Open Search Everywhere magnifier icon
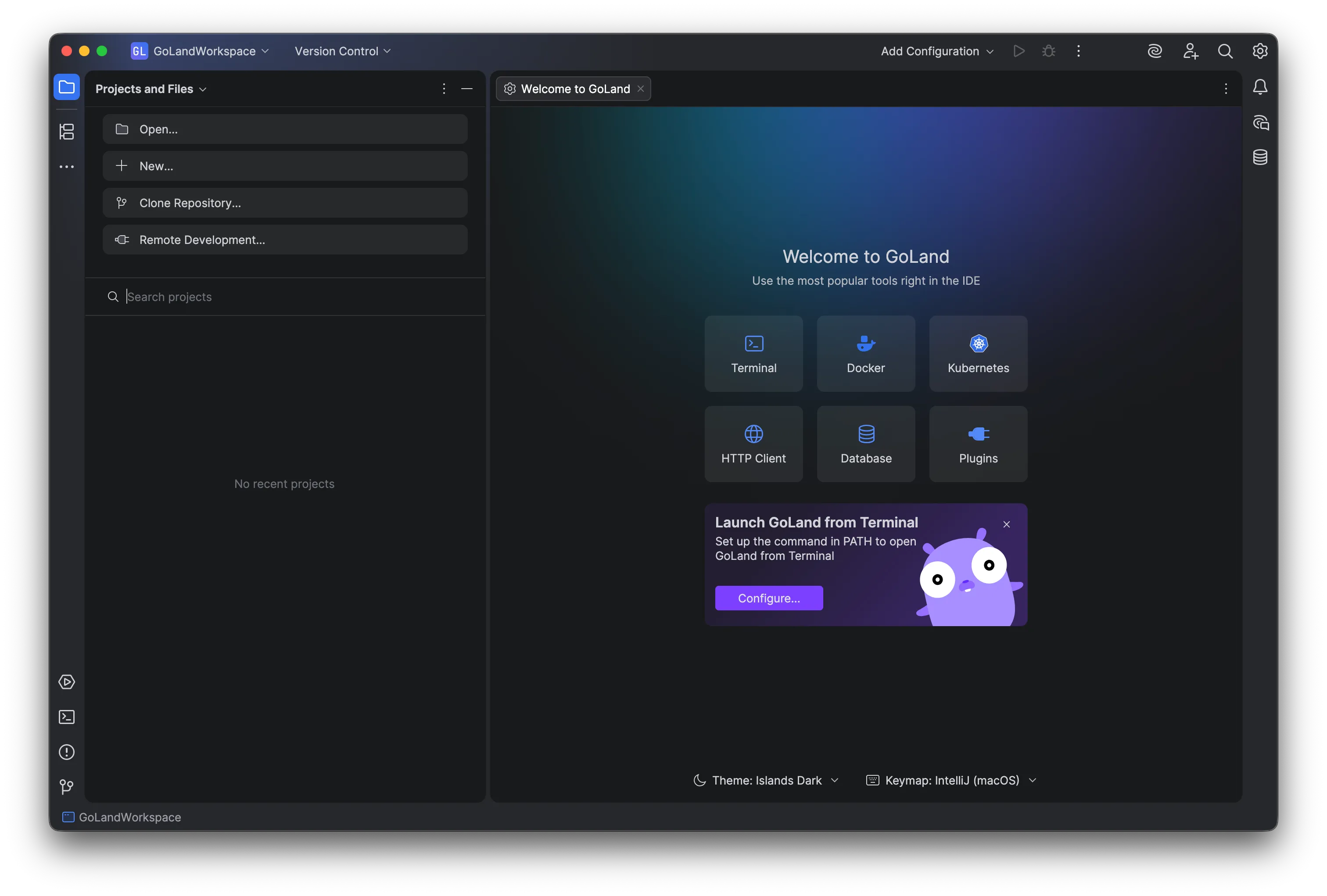 pos(1225,51)
